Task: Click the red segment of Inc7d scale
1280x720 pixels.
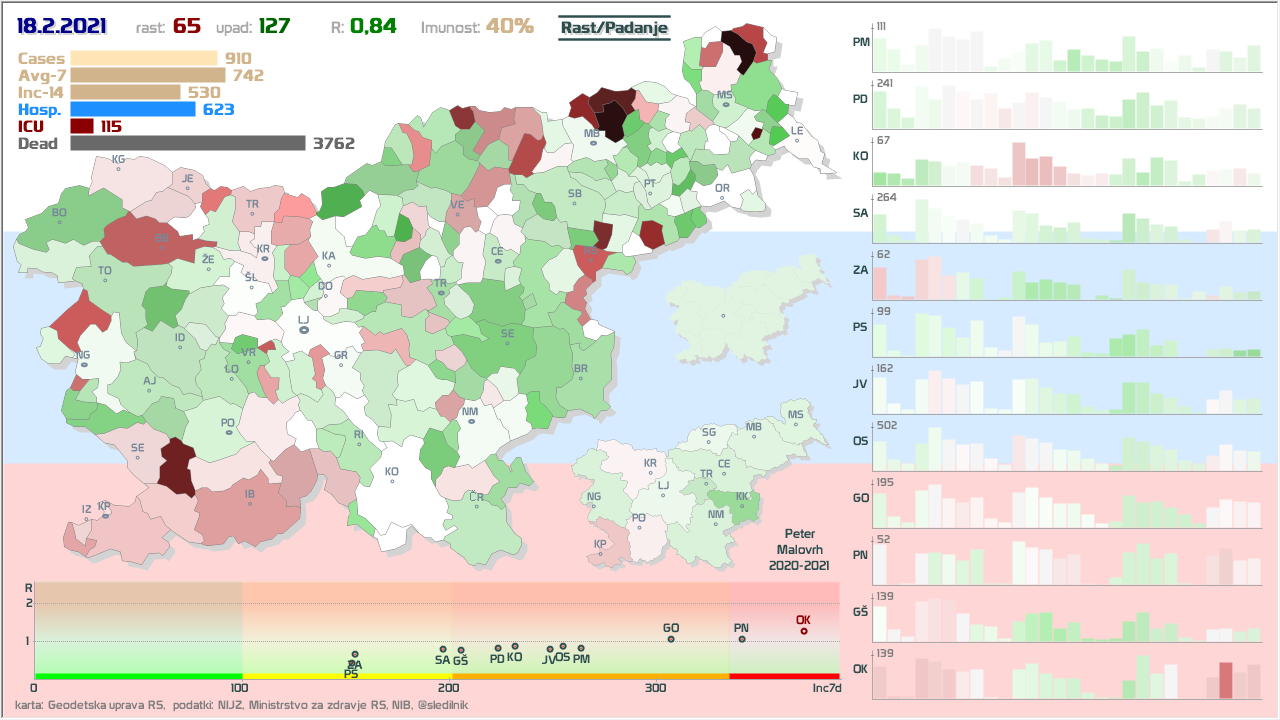Action: click(784, 677)
